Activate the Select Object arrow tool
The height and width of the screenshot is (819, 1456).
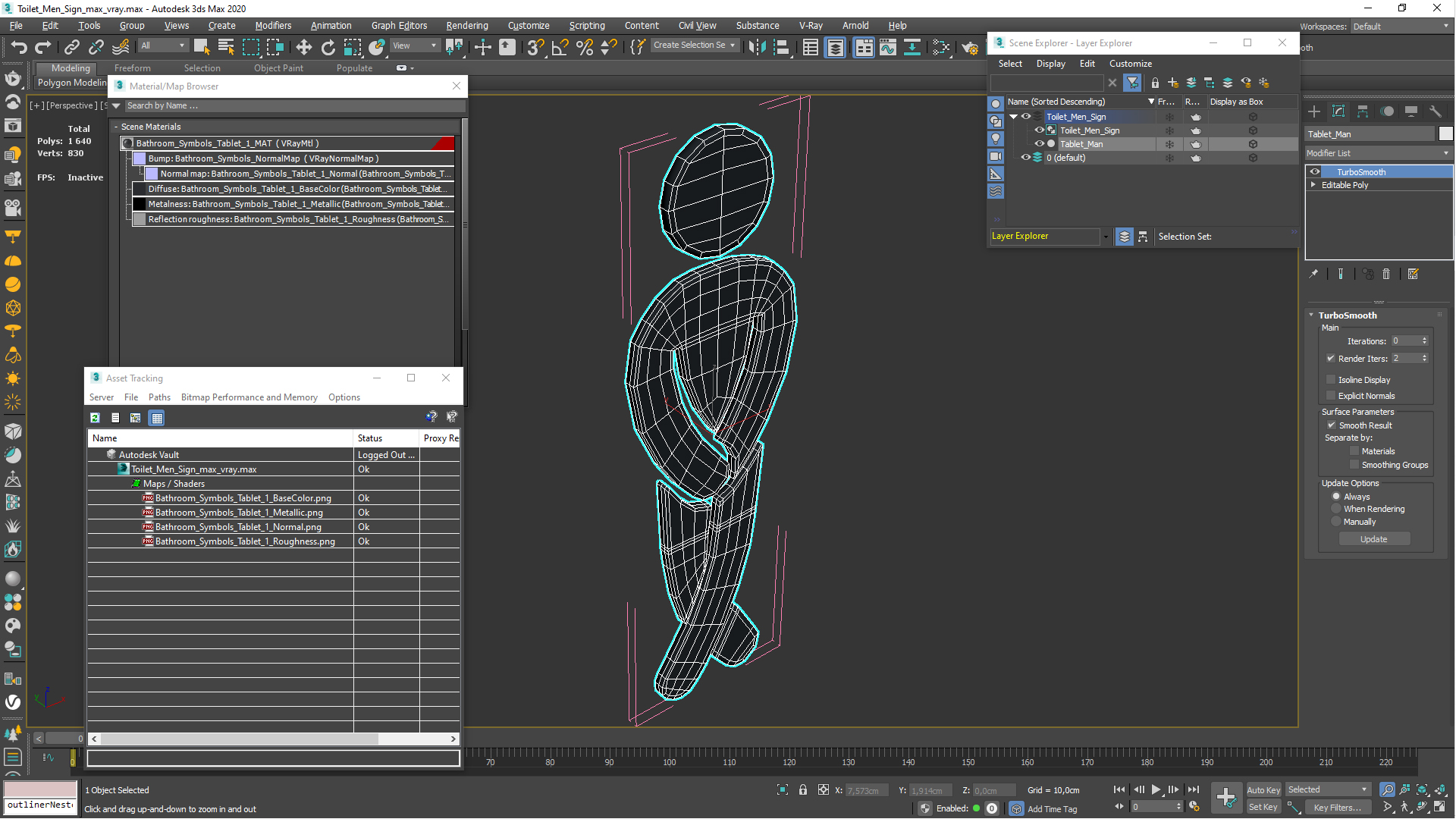point(201,47)
